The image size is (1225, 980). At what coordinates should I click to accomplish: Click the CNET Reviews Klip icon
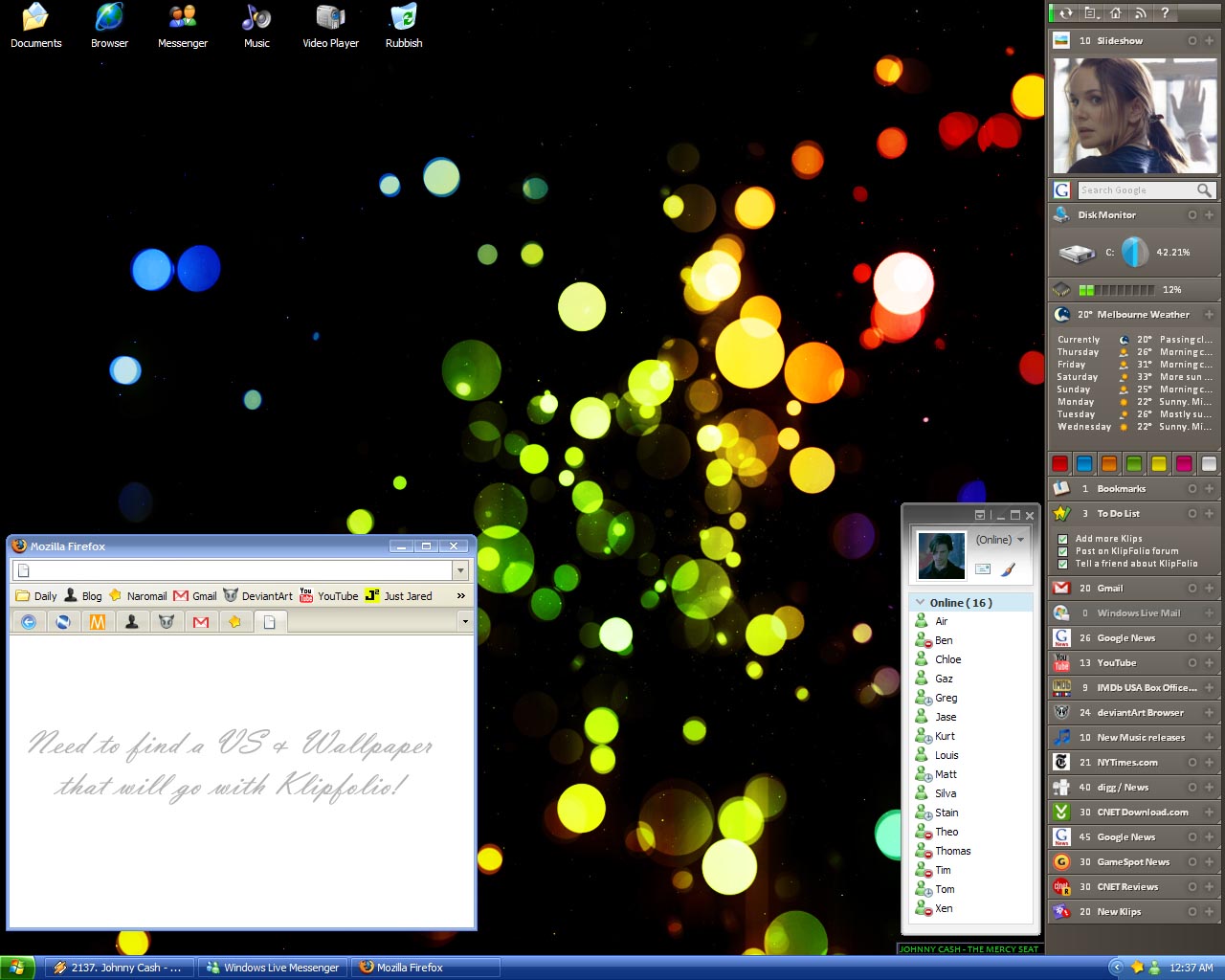click(1061, 886)
